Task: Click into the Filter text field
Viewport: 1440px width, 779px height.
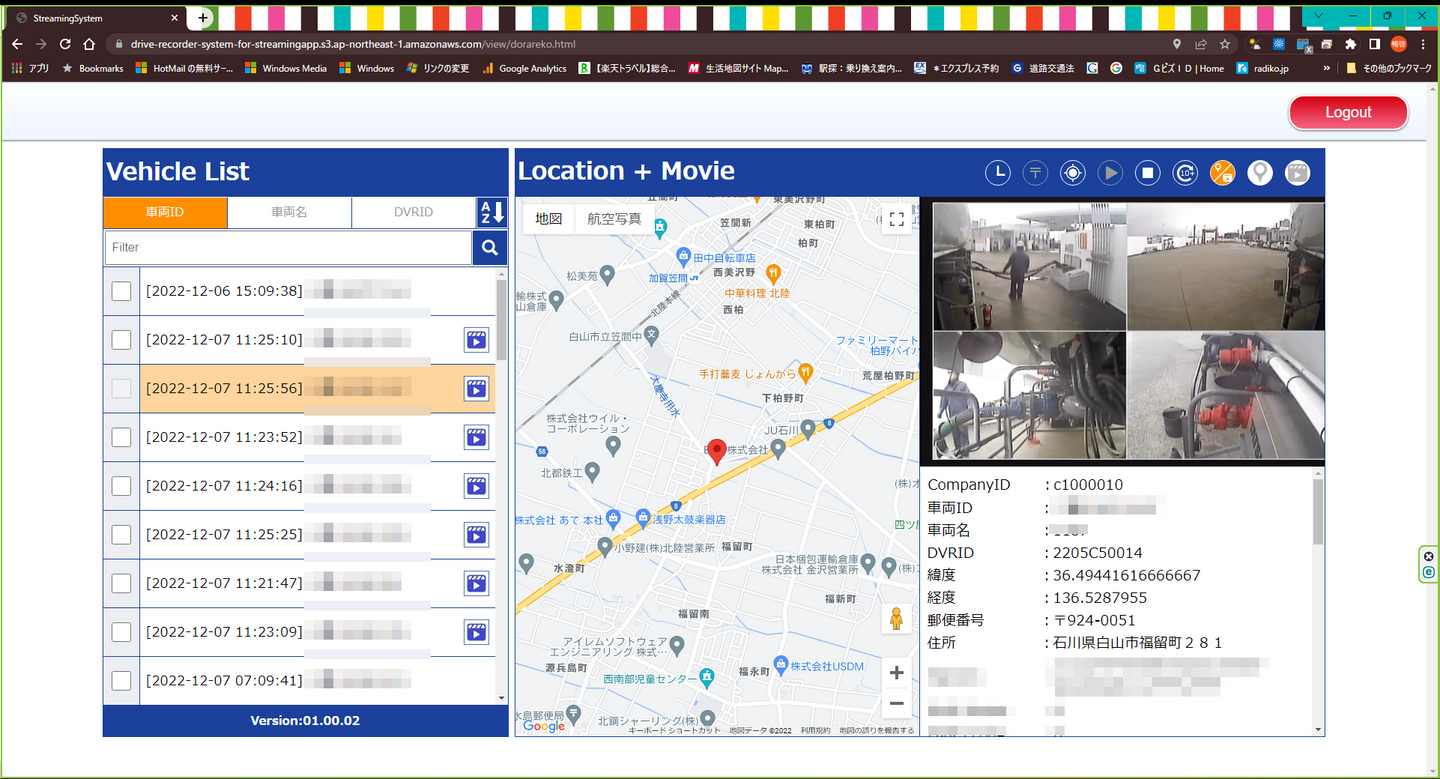Action: pos(288,248)
